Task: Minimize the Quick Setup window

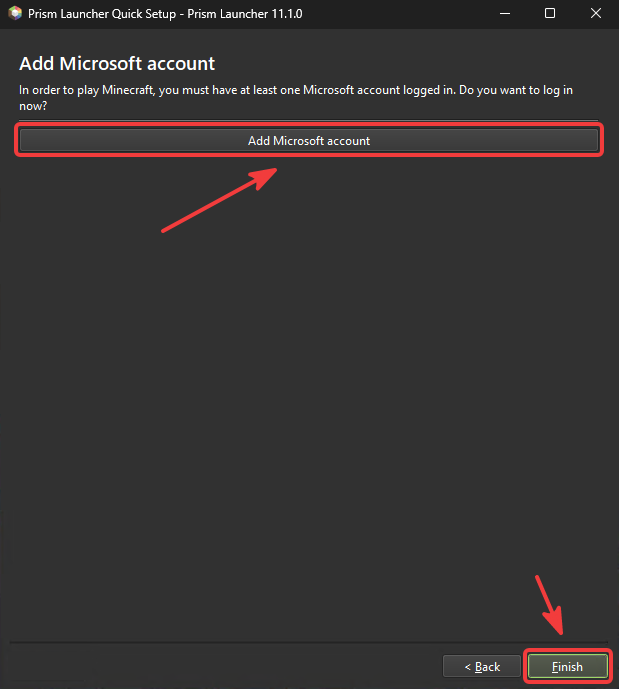Action: (x=505, y=14)
